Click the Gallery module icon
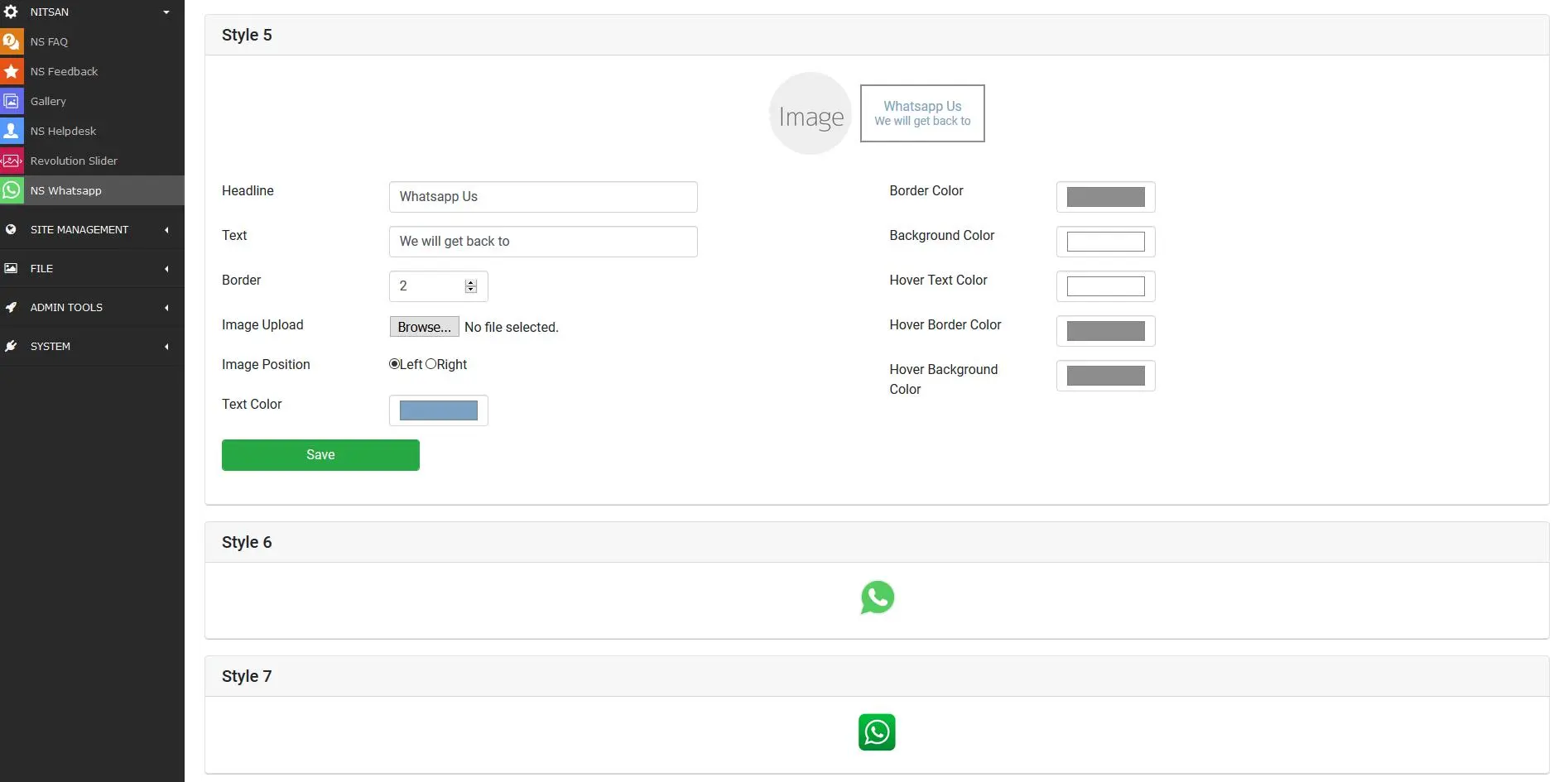Viewport: 1568px width, 782px height. tap(12, 101)
